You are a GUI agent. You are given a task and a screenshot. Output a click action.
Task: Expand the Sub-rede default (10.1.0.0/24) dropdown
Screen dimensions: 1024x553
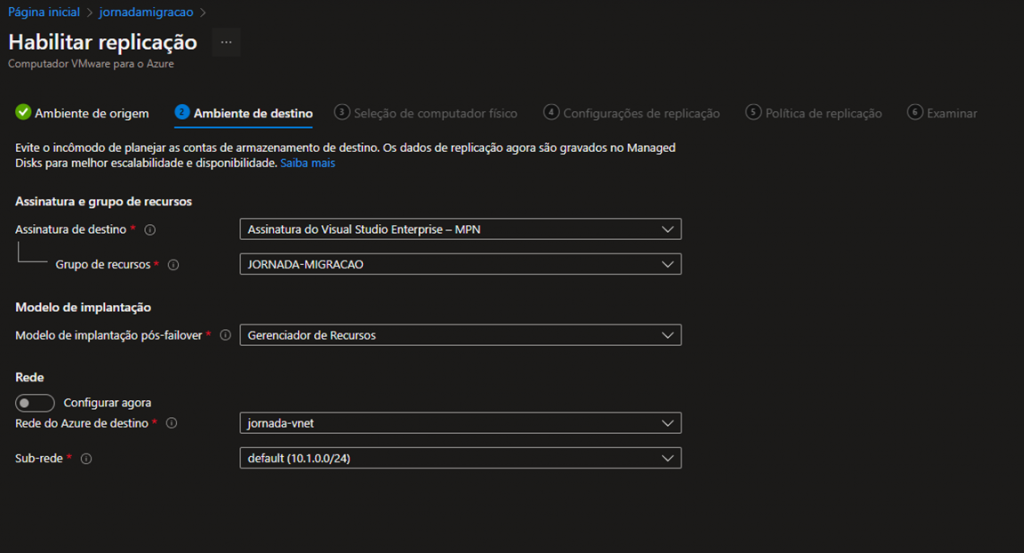[460, 459]
